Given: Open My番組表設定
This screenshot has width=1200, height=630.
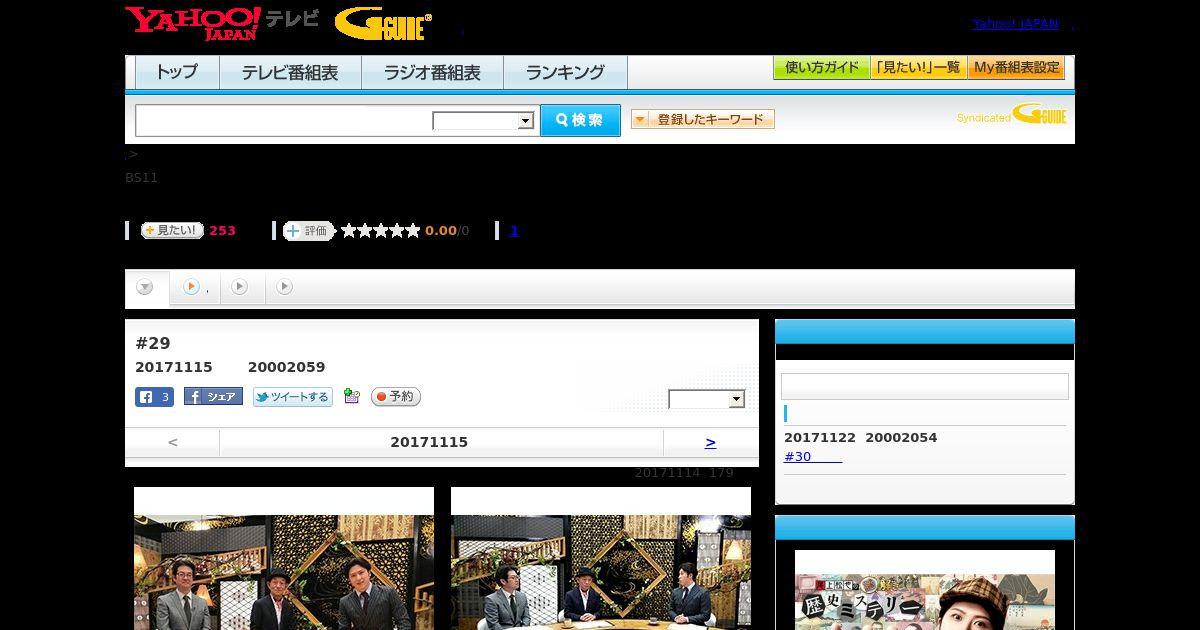Looking at the screenshot, I should [x=1016, y=68].
